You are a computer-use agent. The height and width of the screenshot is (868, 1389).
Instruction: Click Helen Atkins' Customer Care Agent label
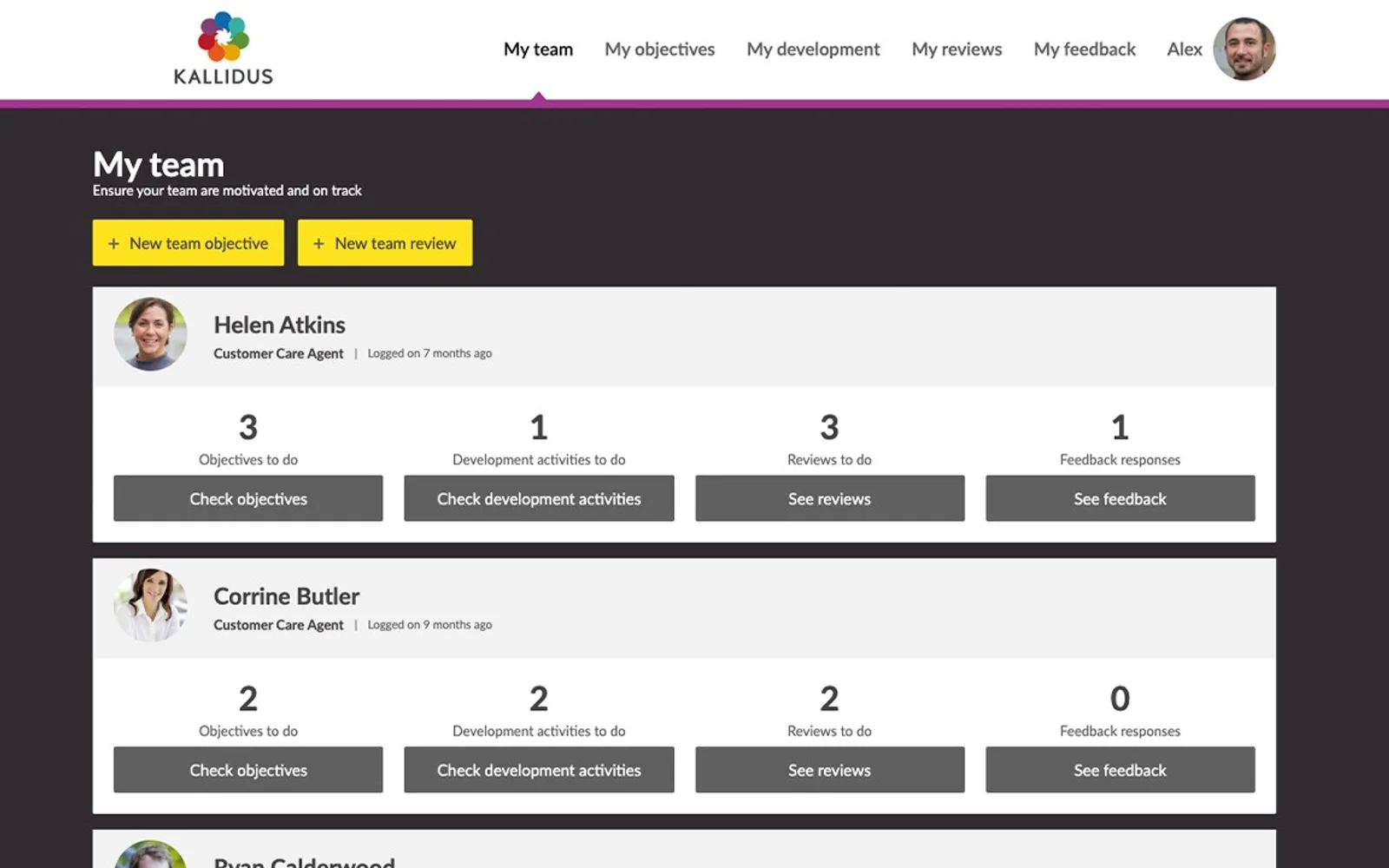(x=279, y=353)
